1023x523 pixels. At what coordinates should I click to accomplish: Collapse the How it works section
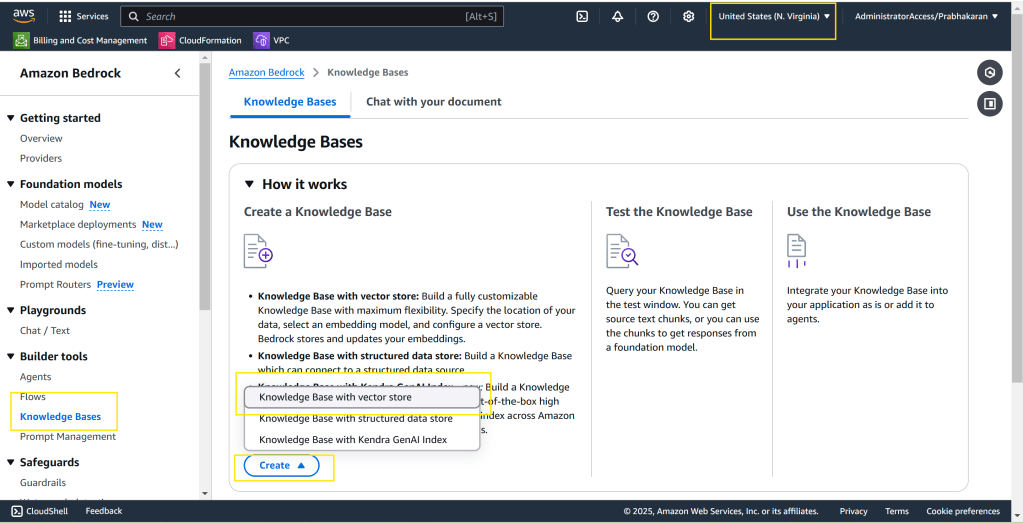(250, 184)
